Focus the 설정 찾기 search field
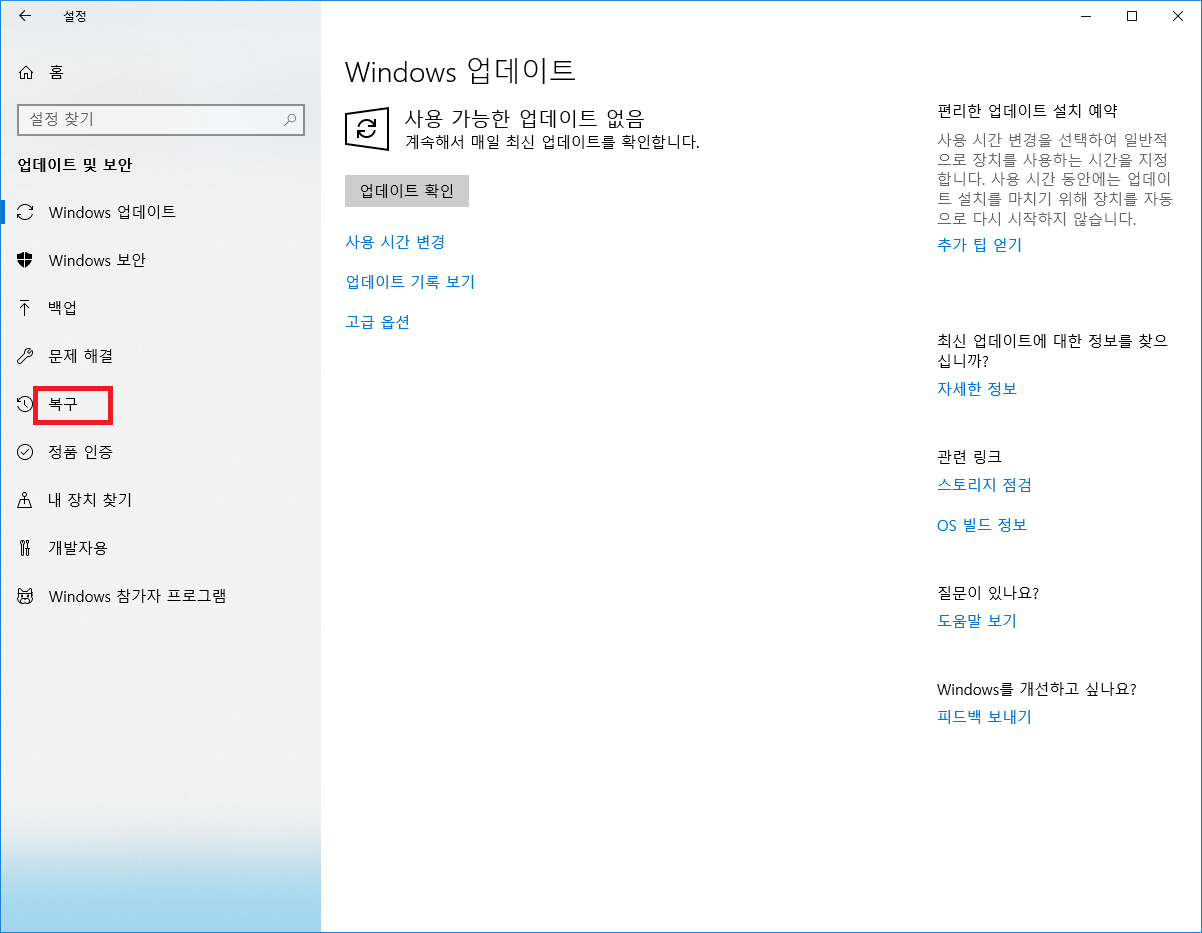Image resolution: width=1202 pixels, height=933 pixels. (161, 119)
